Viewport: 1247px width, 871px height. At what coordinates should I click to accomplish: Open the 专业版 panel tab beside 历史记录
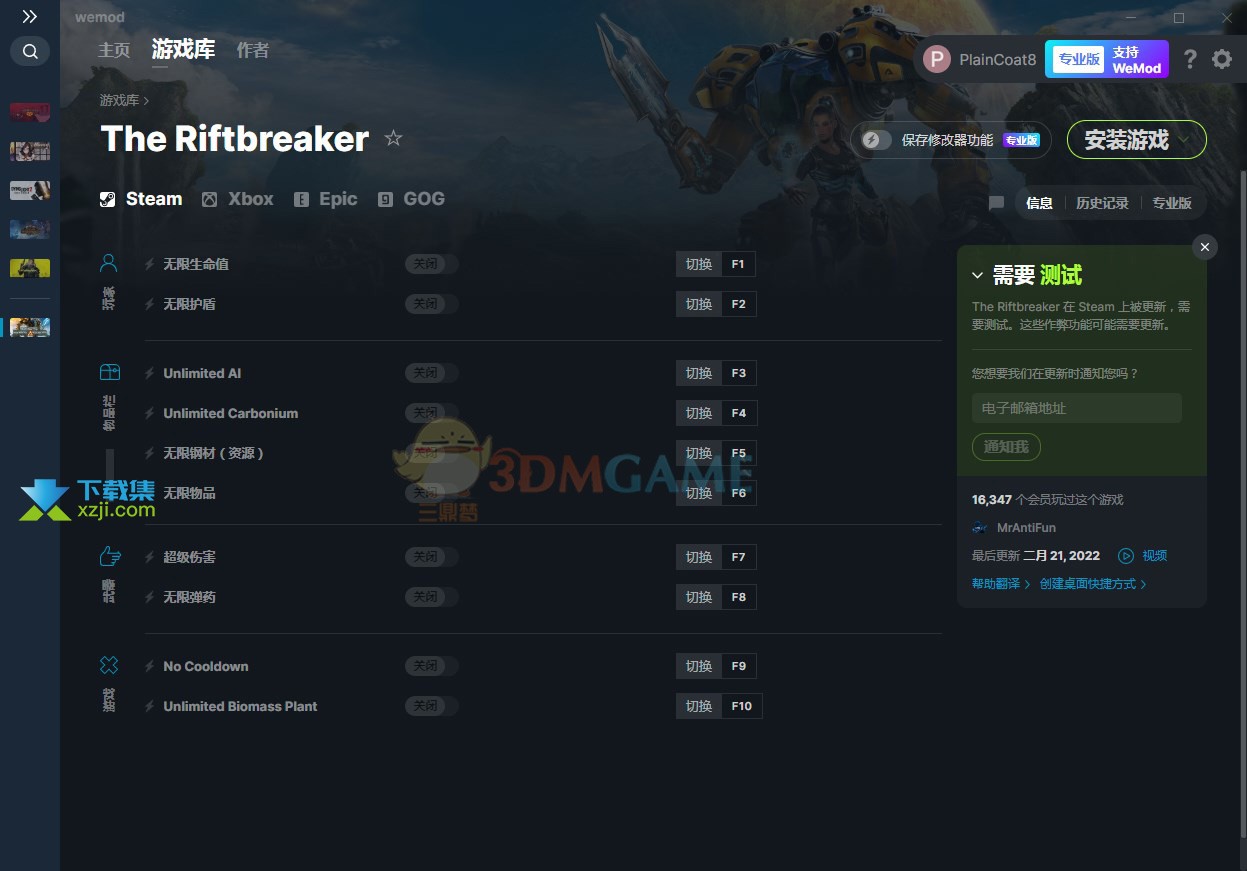pyautogui.click(x=1172, y=203)
